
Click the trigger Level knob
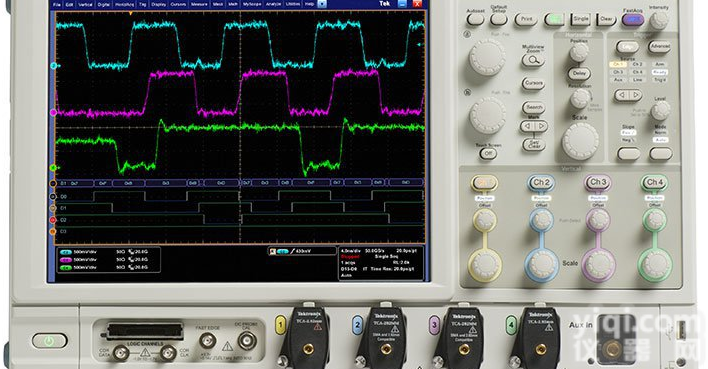point(661,111)
